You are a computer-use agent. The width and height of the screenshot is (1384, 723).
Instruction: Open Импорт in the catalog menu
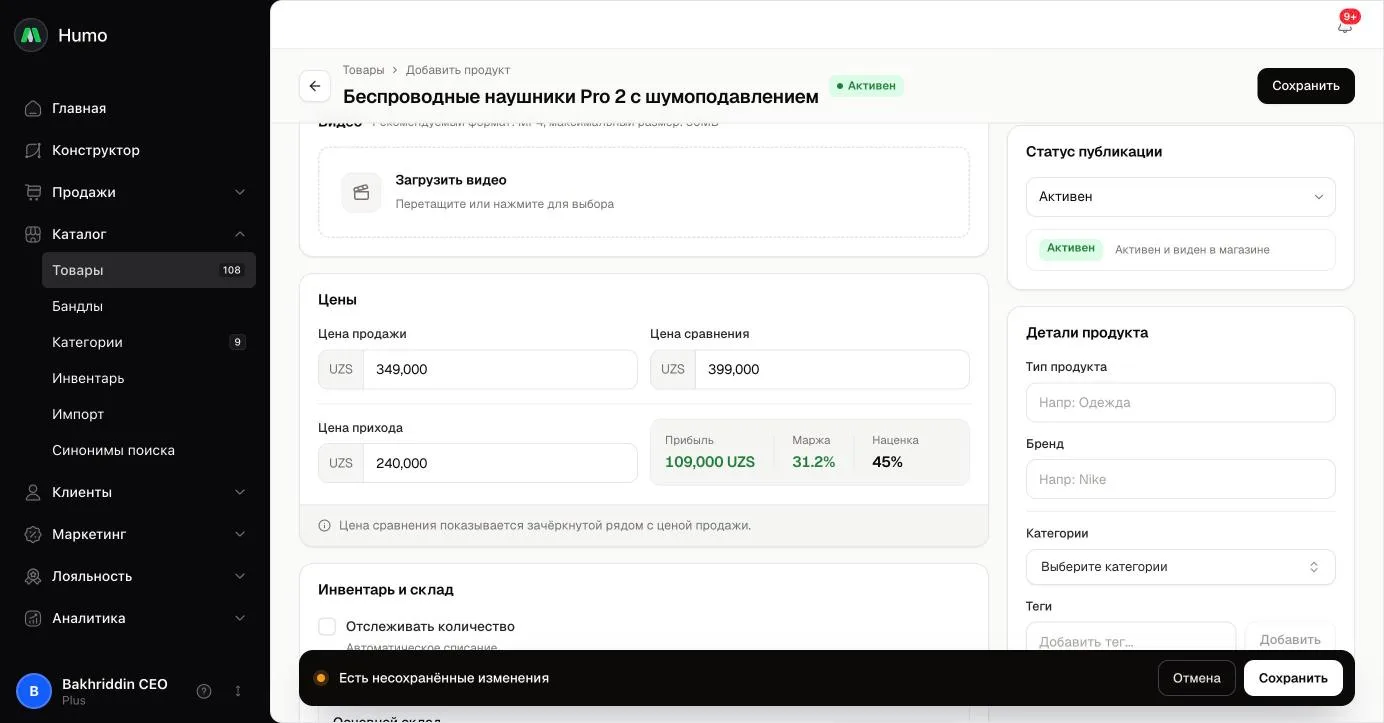coord(149,414)
